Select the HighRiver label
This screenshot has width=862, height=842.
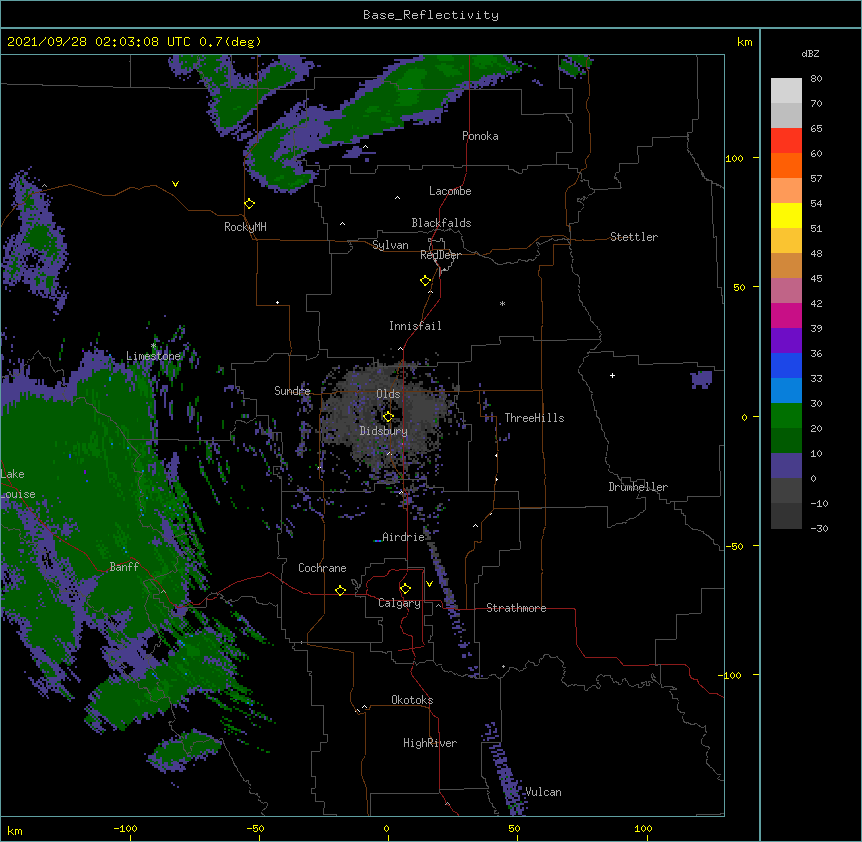click(430, 743)
